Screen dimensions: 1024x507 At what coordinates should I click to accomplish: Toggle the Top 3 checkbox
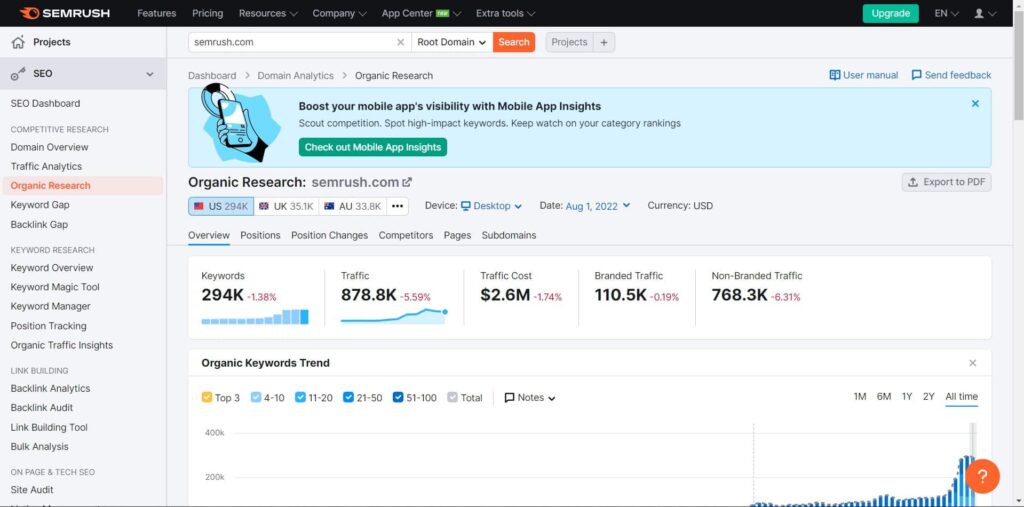[206, 397]
